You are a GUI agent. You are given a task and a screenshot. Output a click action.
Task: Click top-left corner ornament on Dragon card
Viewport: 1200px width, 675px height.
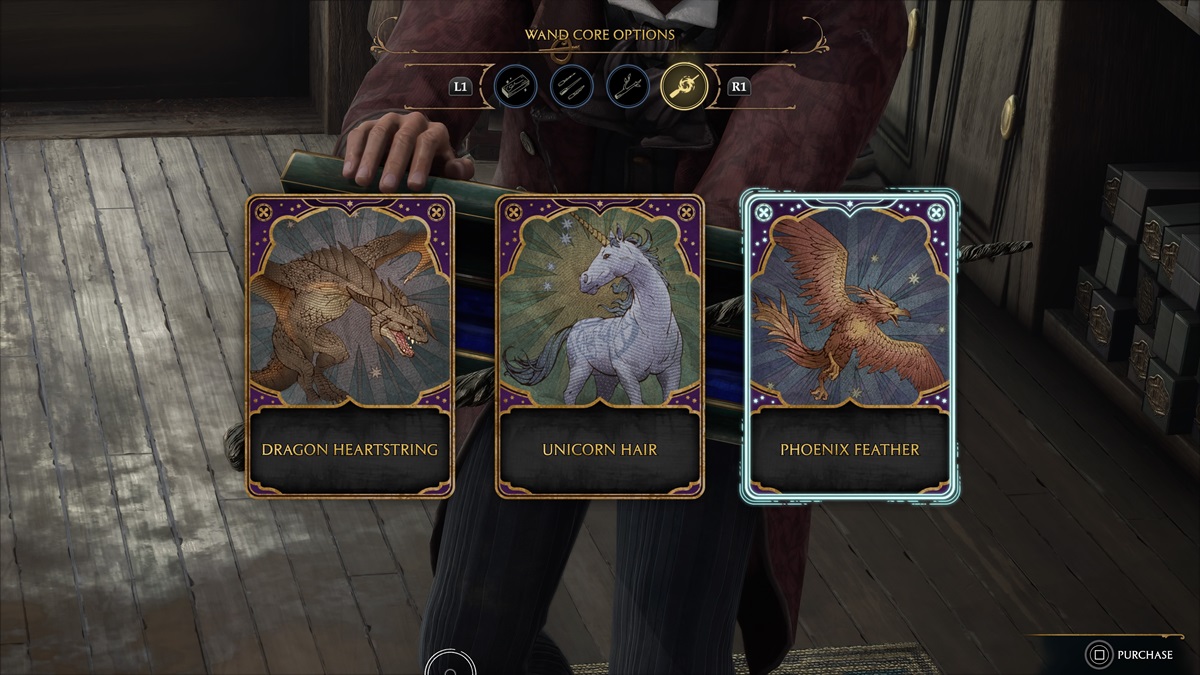click(264, 212)
